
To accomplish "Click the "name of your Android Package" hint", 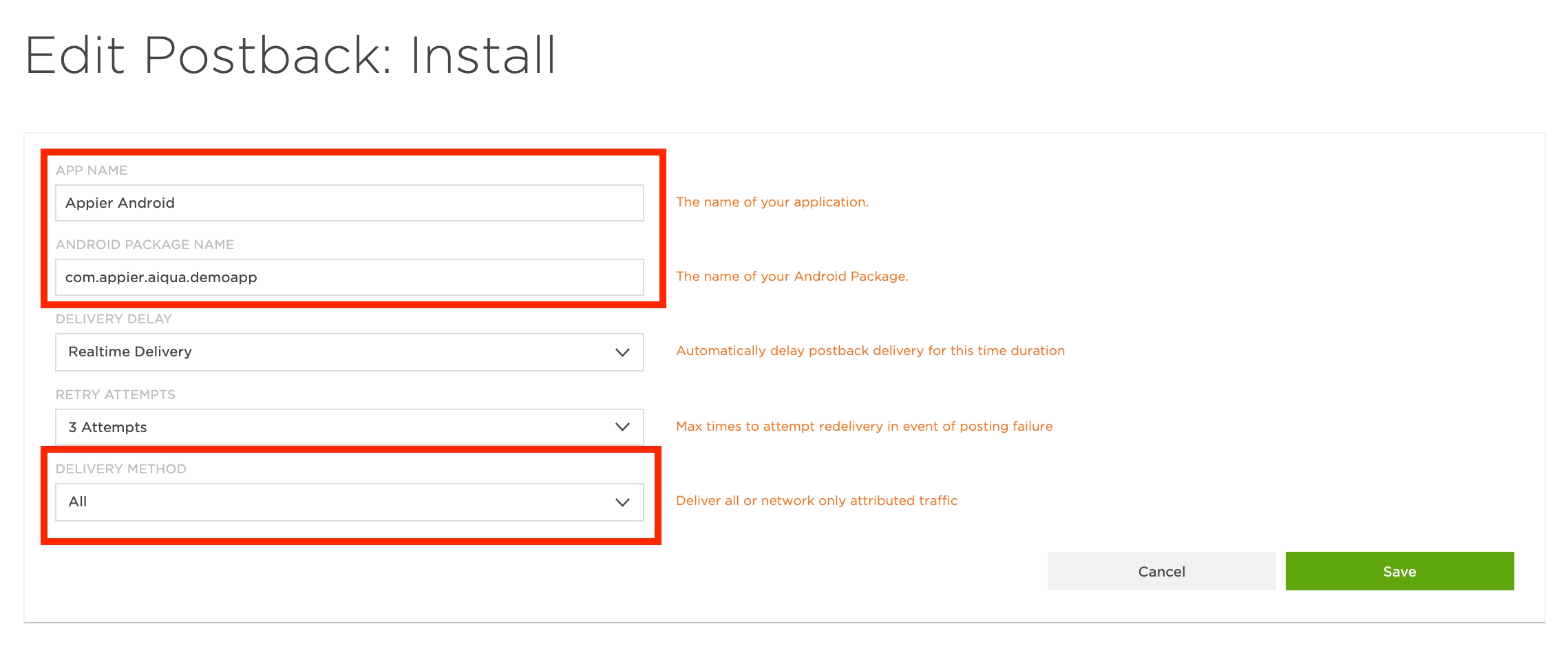I will click(x=792, y=276).
